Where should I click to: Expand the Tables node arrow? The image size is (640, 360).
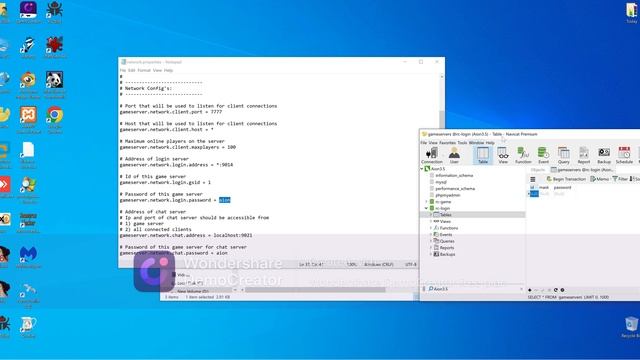431,215
